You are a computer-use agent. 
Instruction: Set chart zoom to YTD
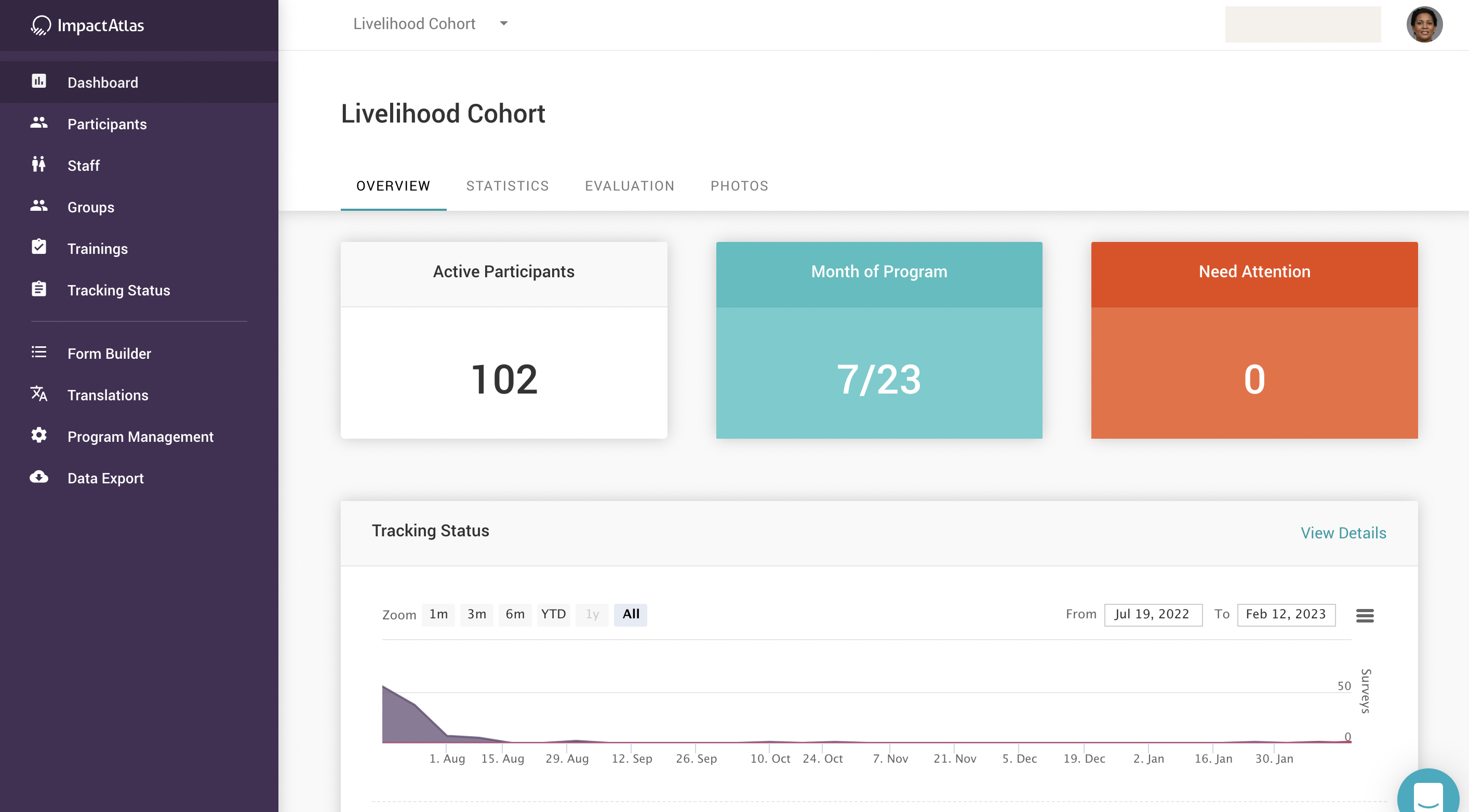coord(553,614)
